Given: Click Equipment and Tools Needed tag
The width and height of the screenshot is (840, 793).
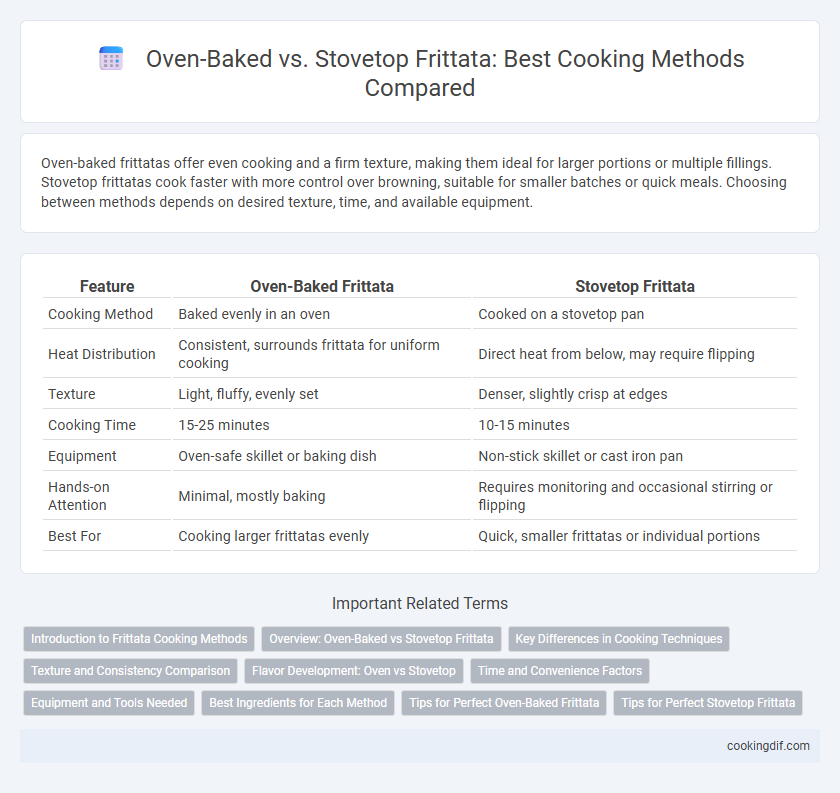Looking at the screenshot, I should (109, 703).
